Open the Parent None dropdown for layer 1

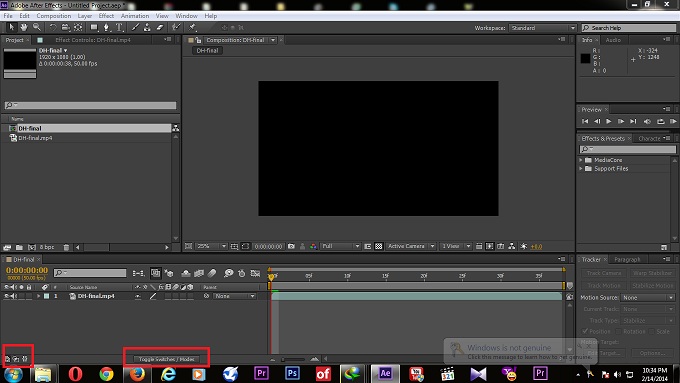[235, 296]
